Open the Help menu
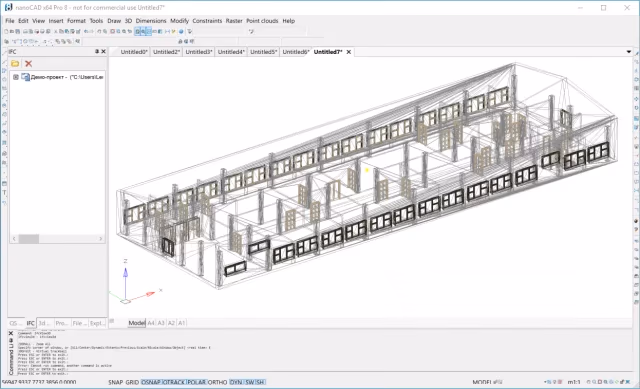Screen dimensions: 640x389 [289, 21]
